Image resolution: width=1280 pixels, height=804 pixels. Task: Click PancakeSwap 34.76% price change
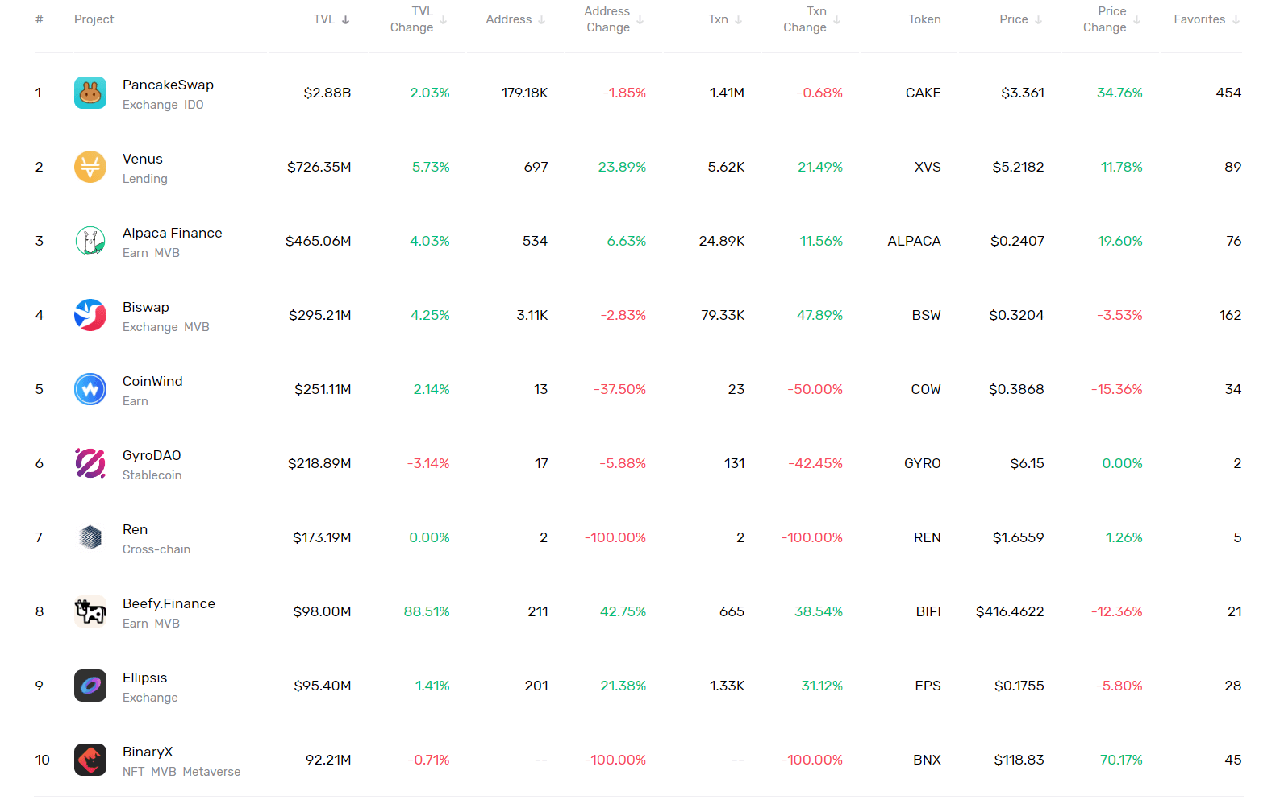click(1119, 93)
